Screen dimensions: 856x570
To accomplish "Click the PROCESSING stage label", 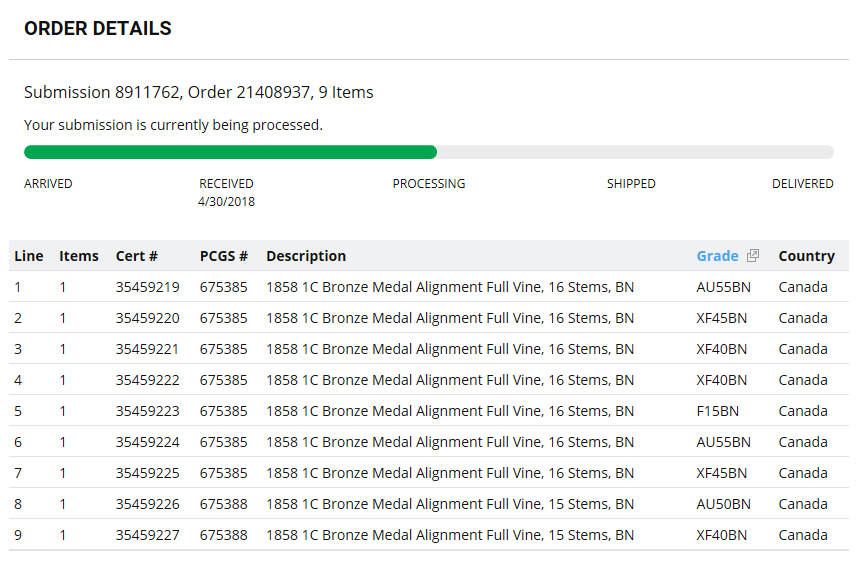I will coord(429,184).
